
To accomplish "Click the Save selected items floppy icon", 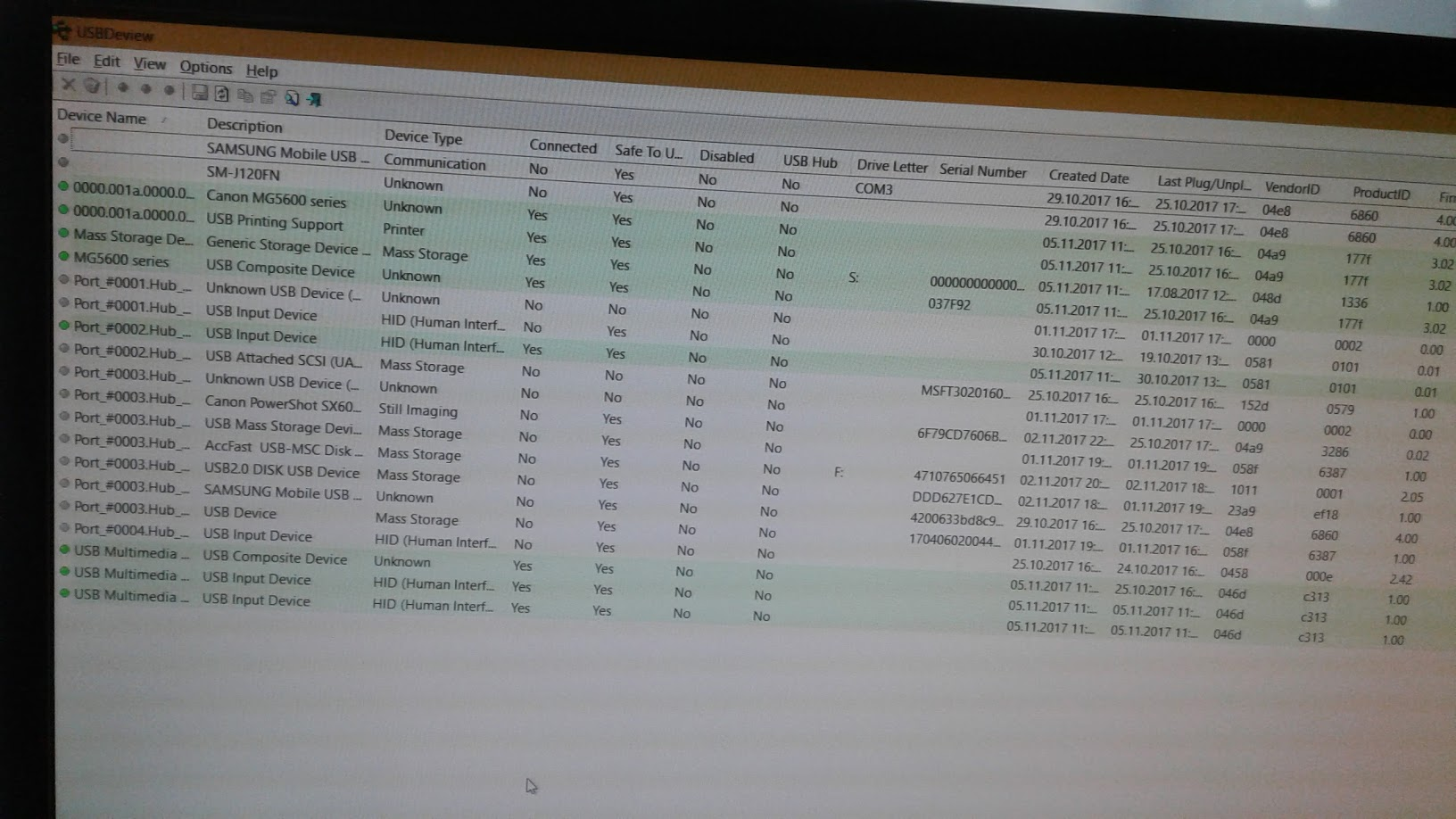I will (200, 92).
